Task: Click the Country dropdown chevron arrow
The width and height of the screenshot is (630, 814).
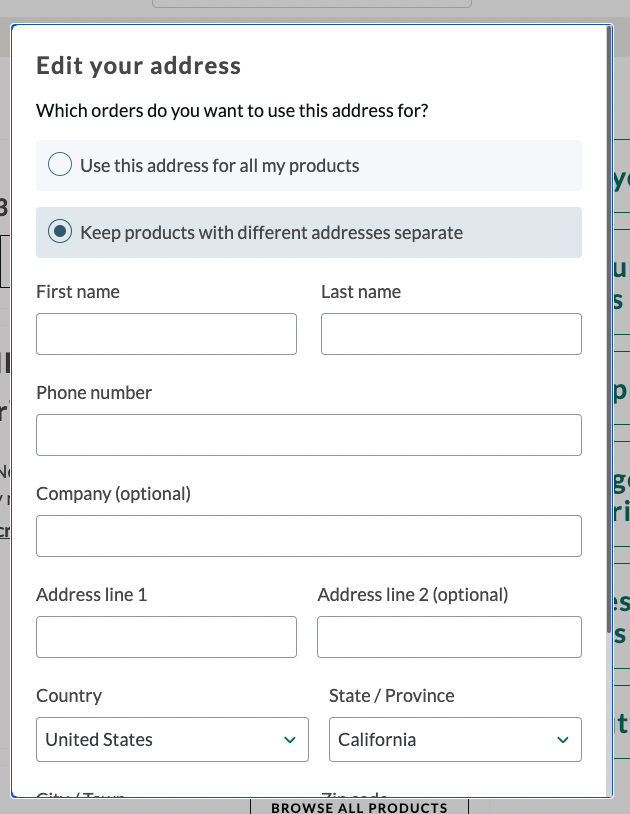Action: tap(289, 740)
